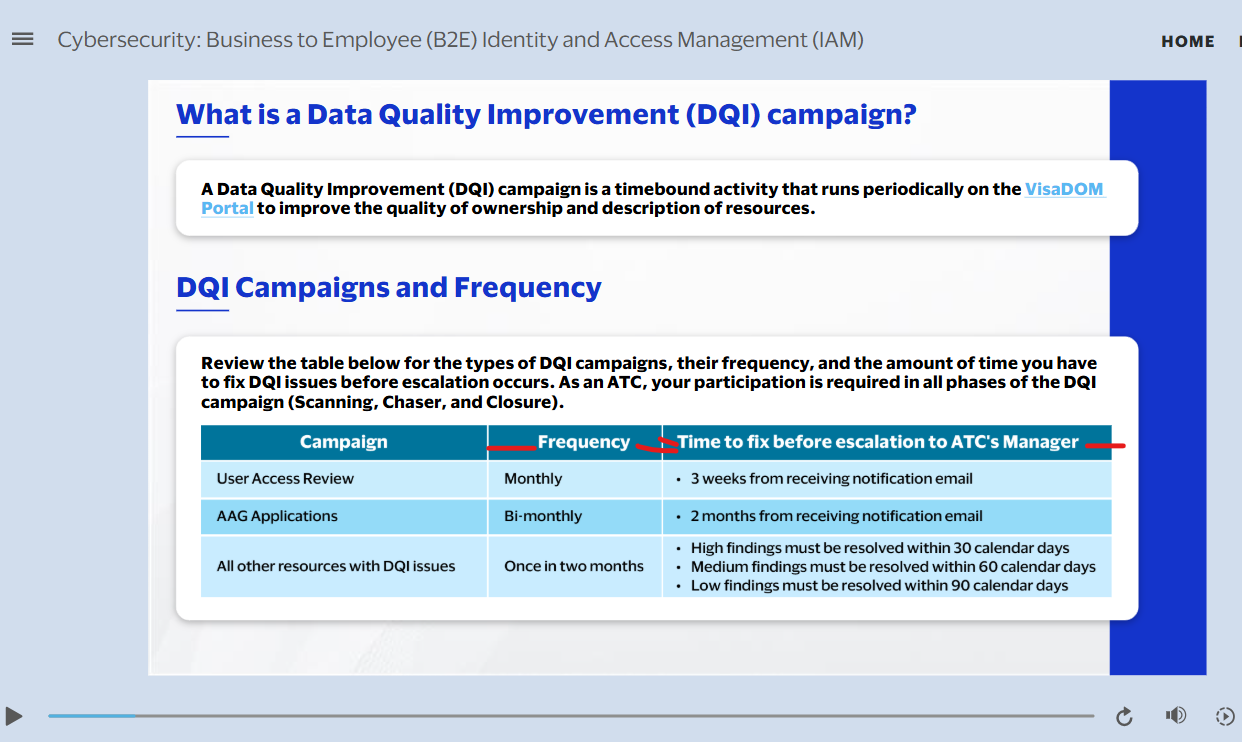Click 'High findings must be resolved' line
1242x742 pixels.
[x=880, y=548]
